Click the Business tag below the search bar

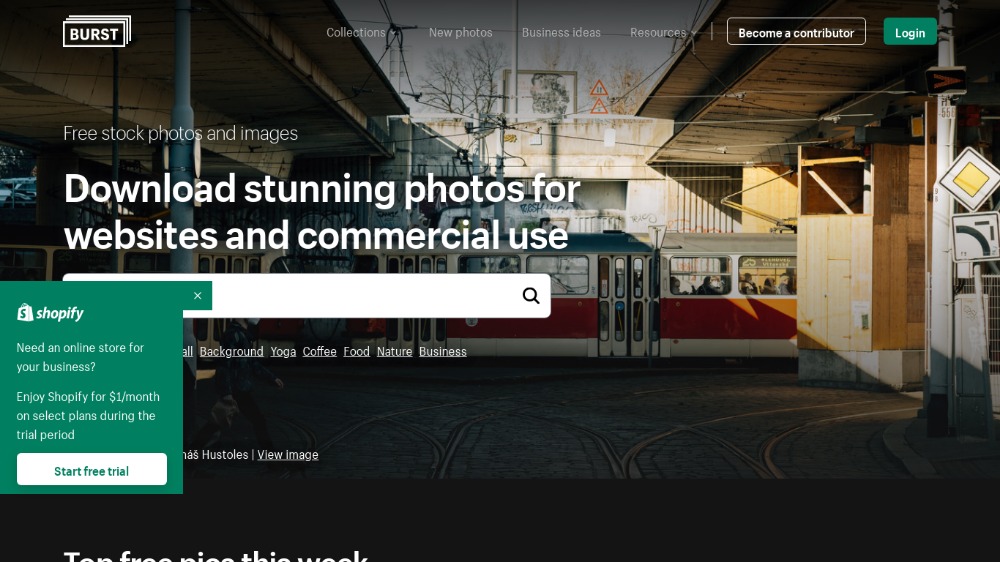pos(442,352)
